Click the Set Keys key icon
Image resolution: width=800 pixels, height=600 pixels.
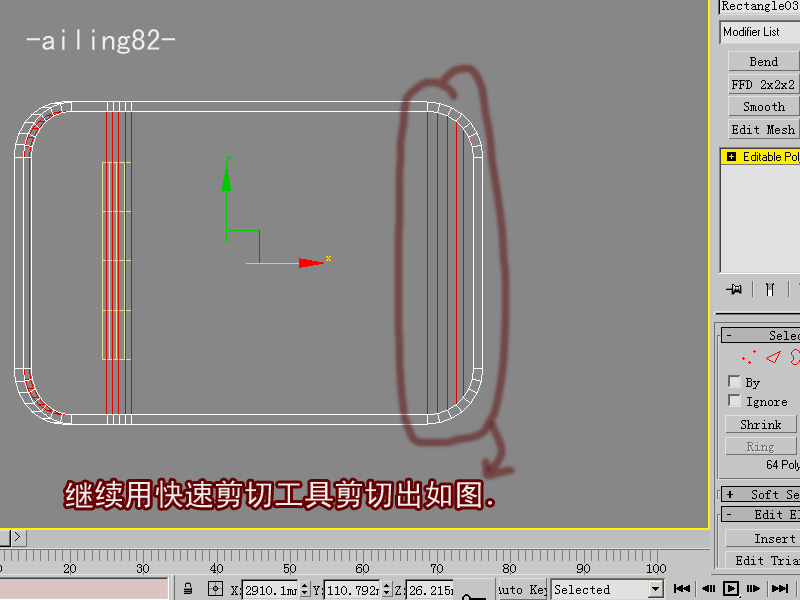pyautogui.click(x=473, y=595)
